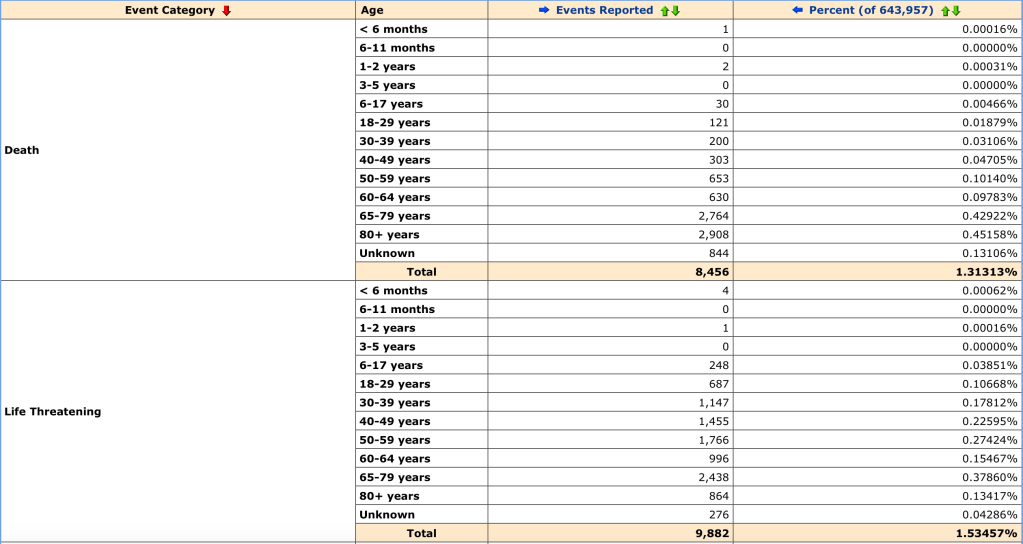Open the Events Reported column header link
This screenshot has width=1023, height=544.
(x=604, y=10)
